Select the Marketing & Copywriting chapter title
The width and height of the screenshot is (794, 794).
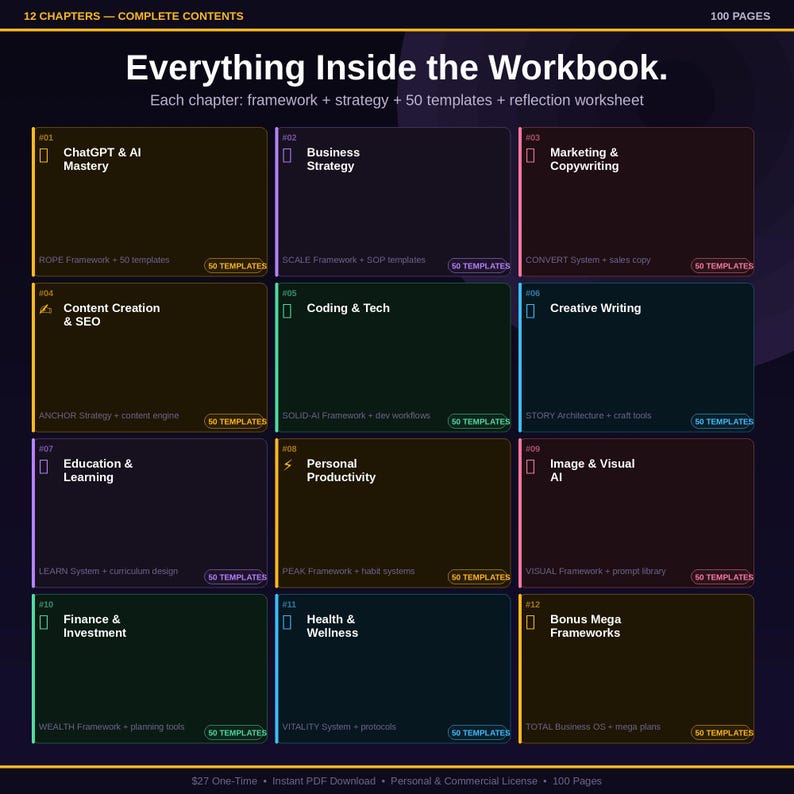point(584,159)
